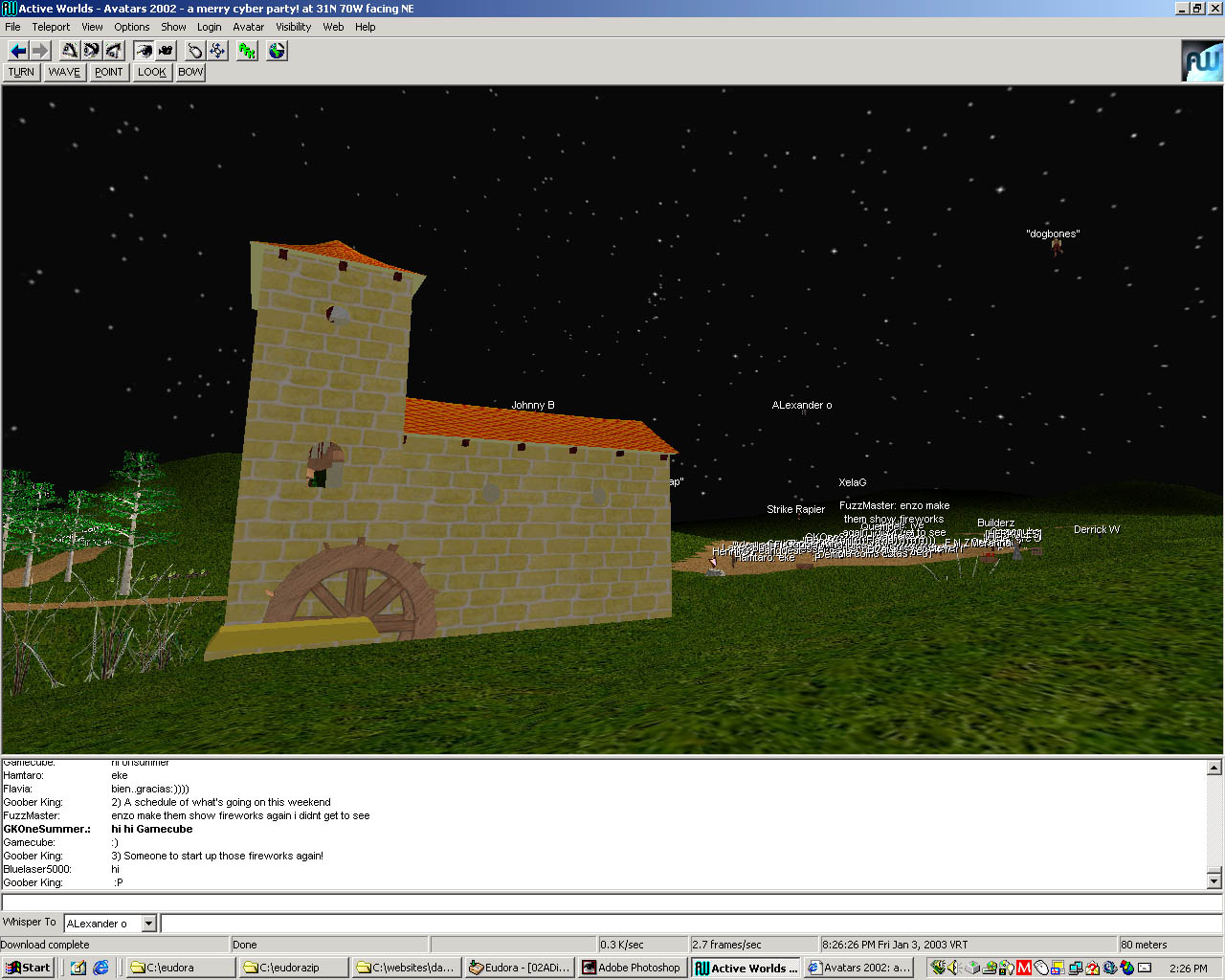
Task: Toggle first person view eye icon
Action: (x=144, y=51)
